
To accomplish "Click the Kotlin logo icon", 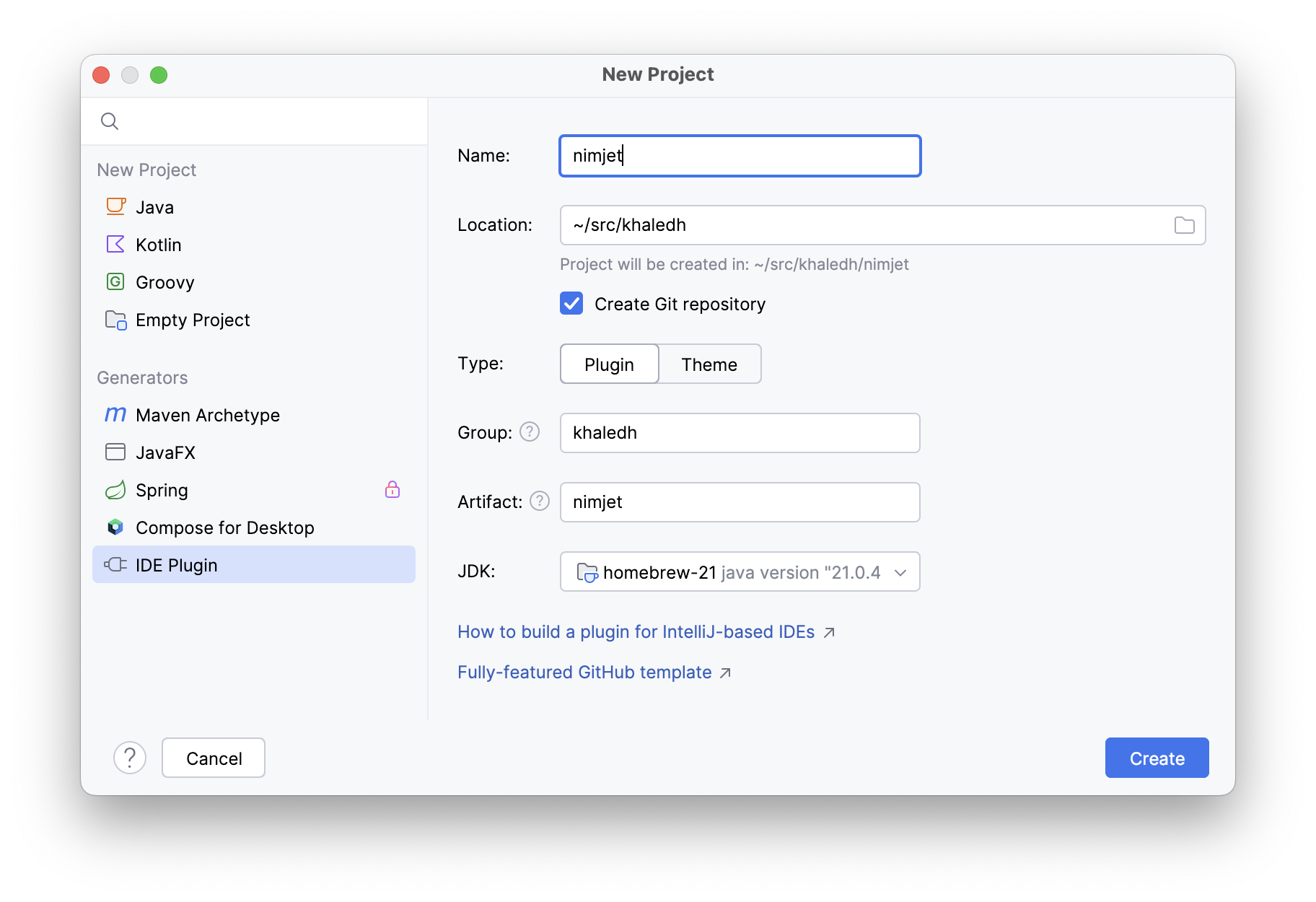I will click(x=115, y=244).
